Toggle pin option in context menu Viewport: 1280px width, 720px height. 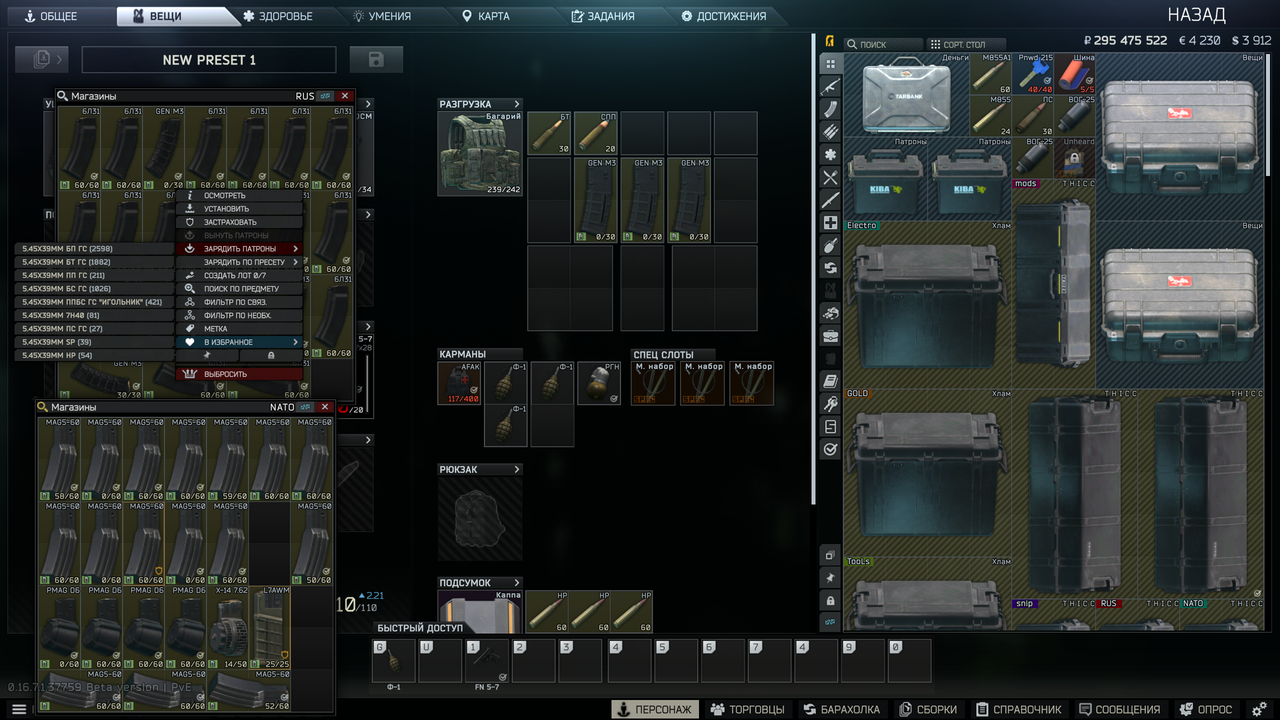[207, 355]
